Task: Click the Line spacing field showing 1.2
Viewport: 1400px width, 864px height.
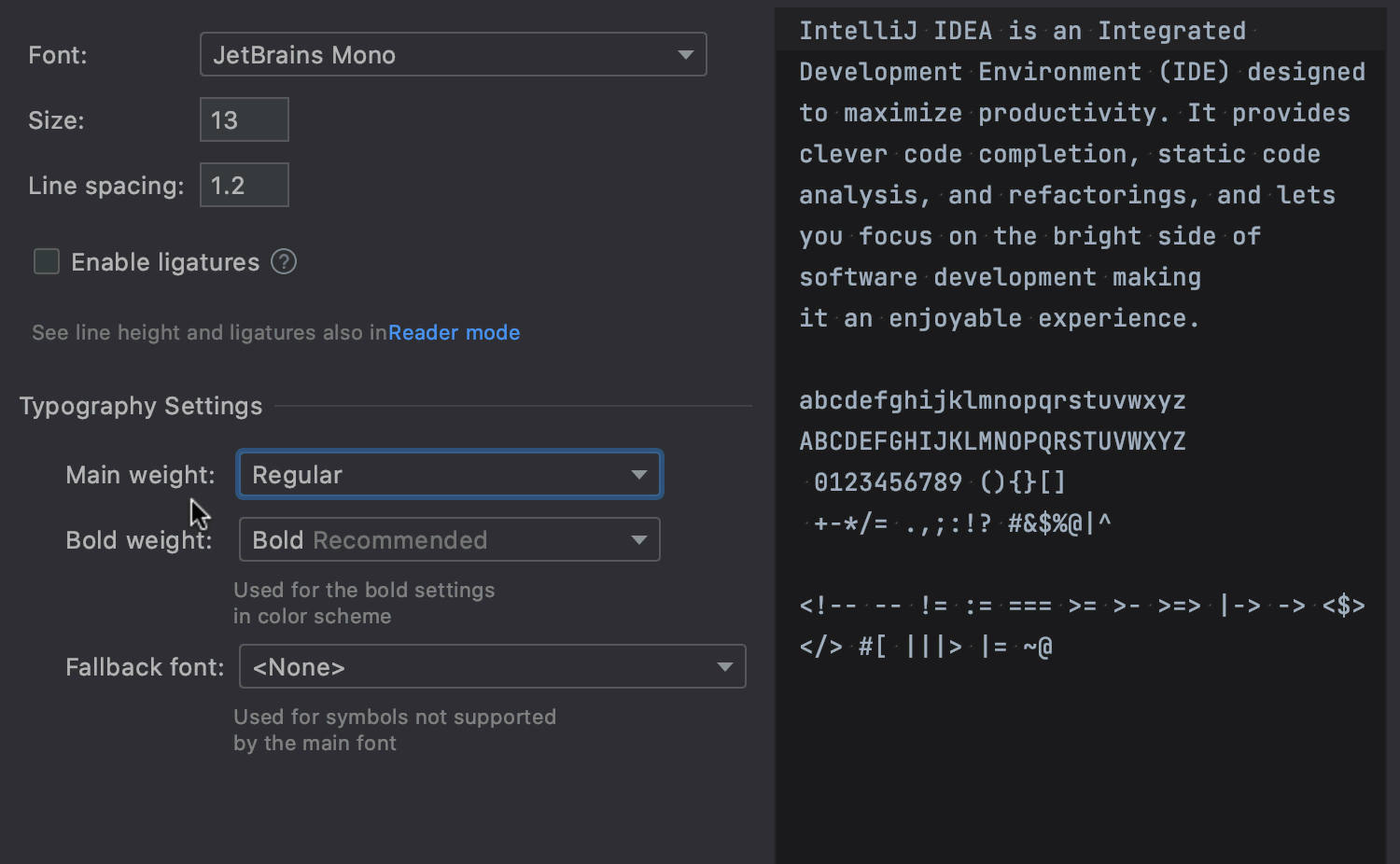Action: [x=244, y=185]
